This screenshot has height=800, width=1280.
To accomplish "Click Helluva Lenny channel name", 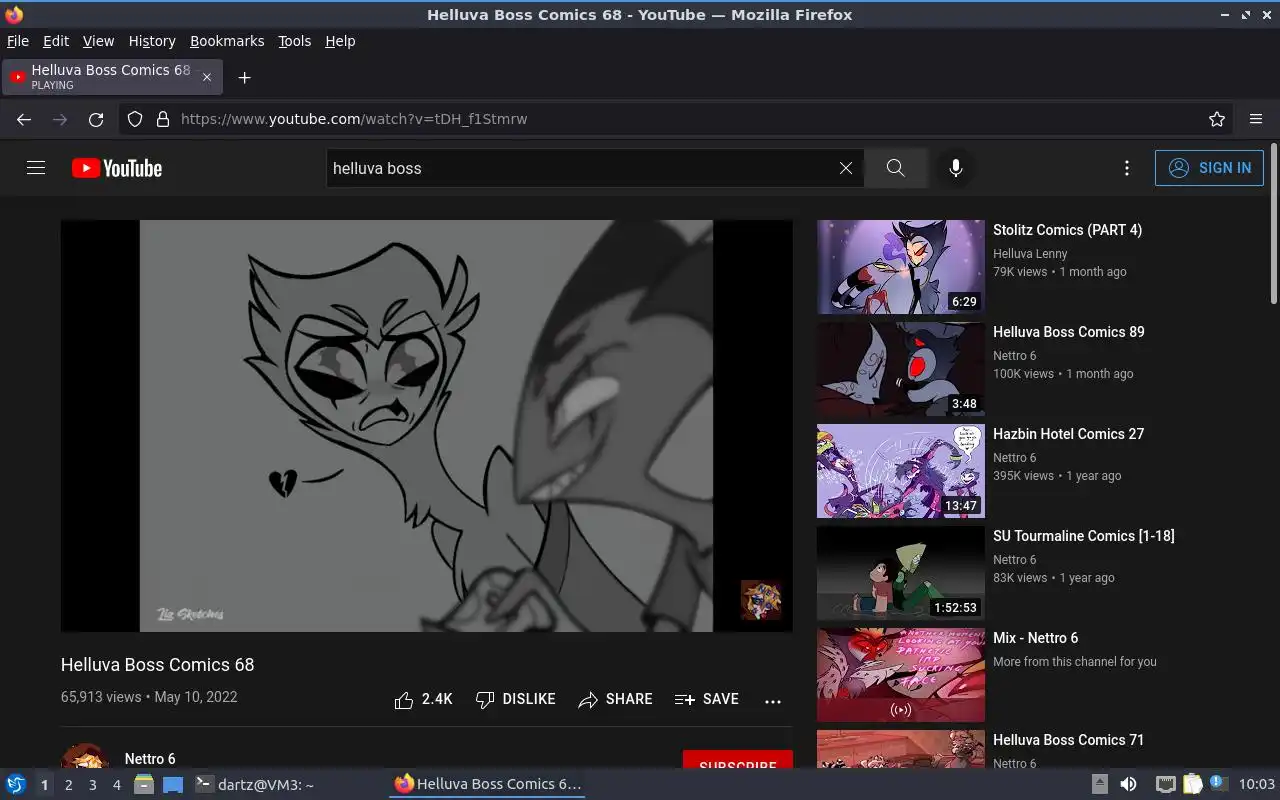I will pyautogui.click(x=1030, y=254).
